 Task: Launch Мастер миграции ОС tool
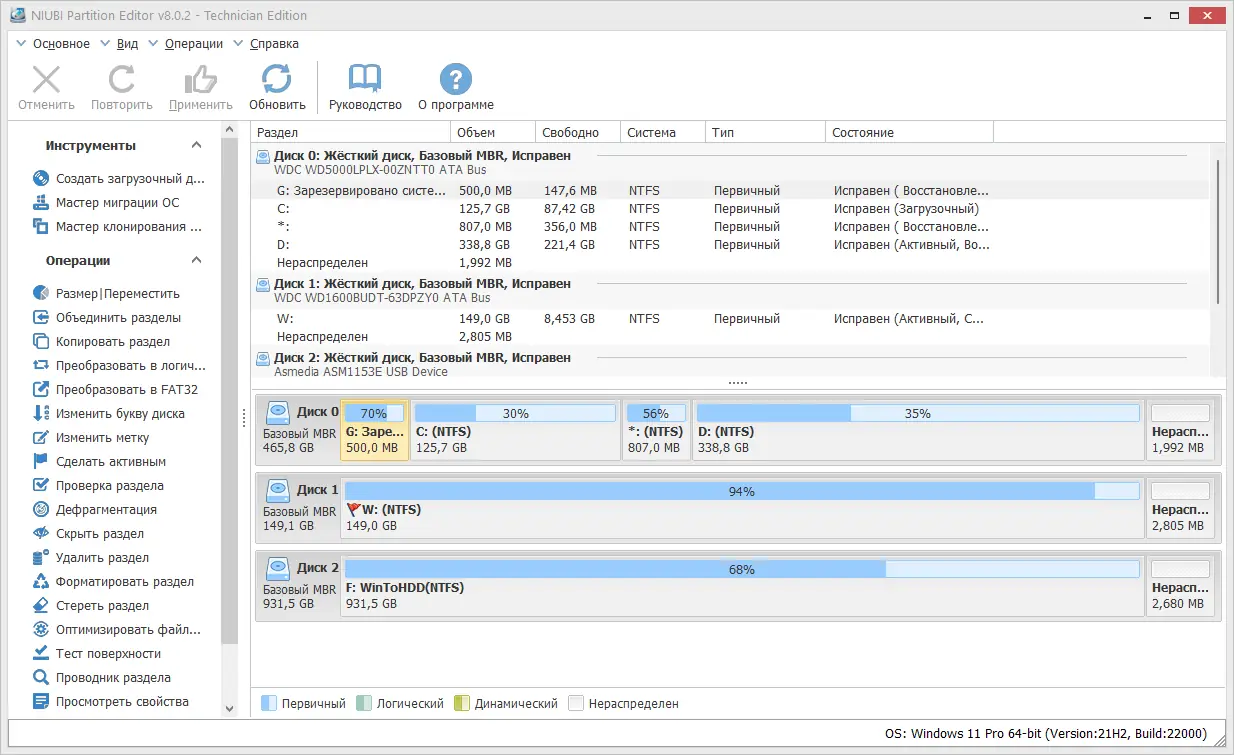117,203
